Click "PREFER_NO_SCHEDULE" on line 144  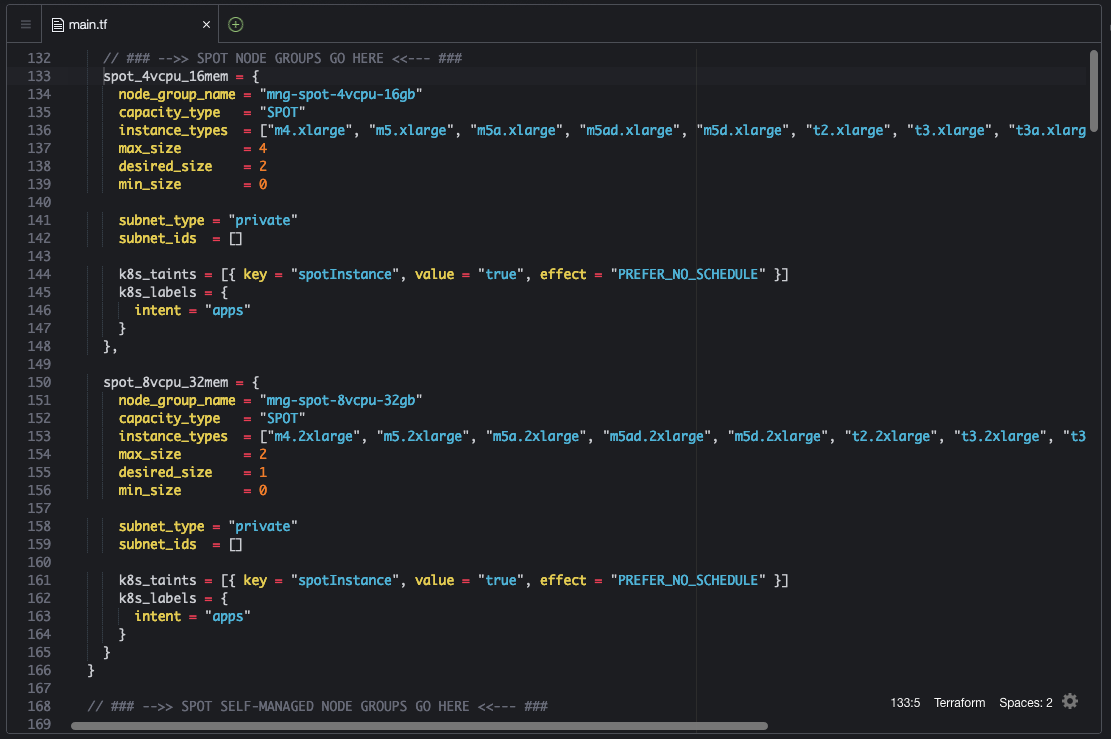click(688, 274)
